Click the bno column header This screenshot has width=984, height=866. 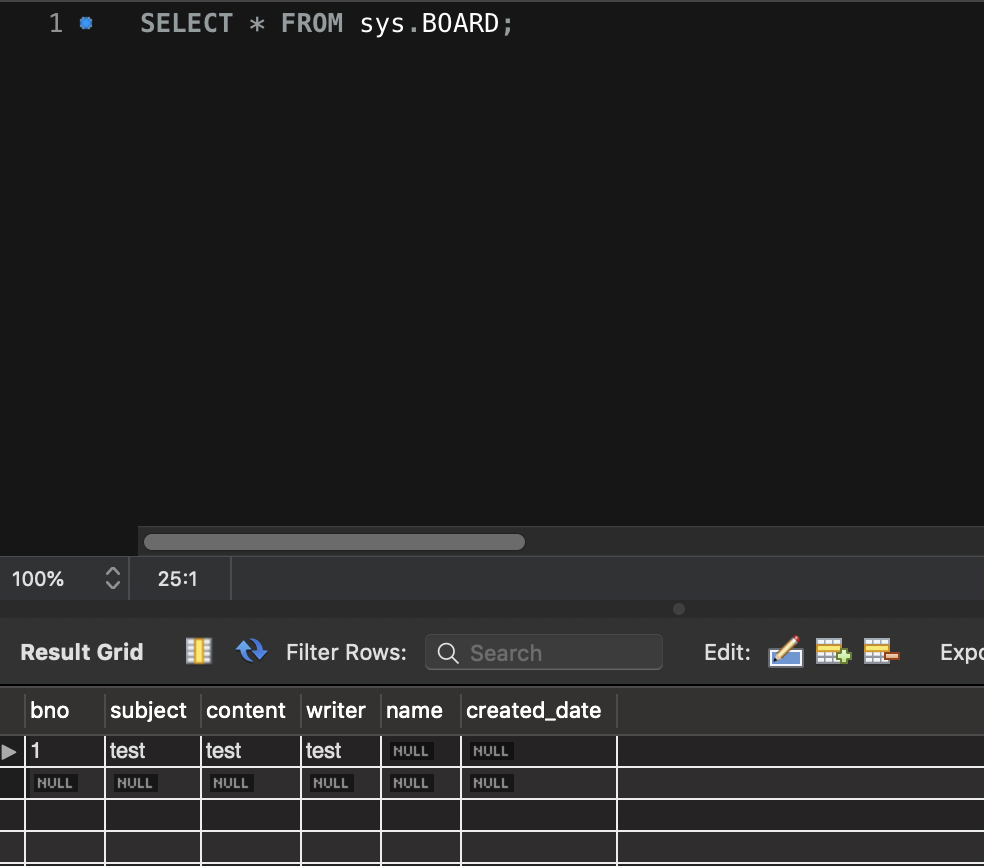[x=65, y=710]
